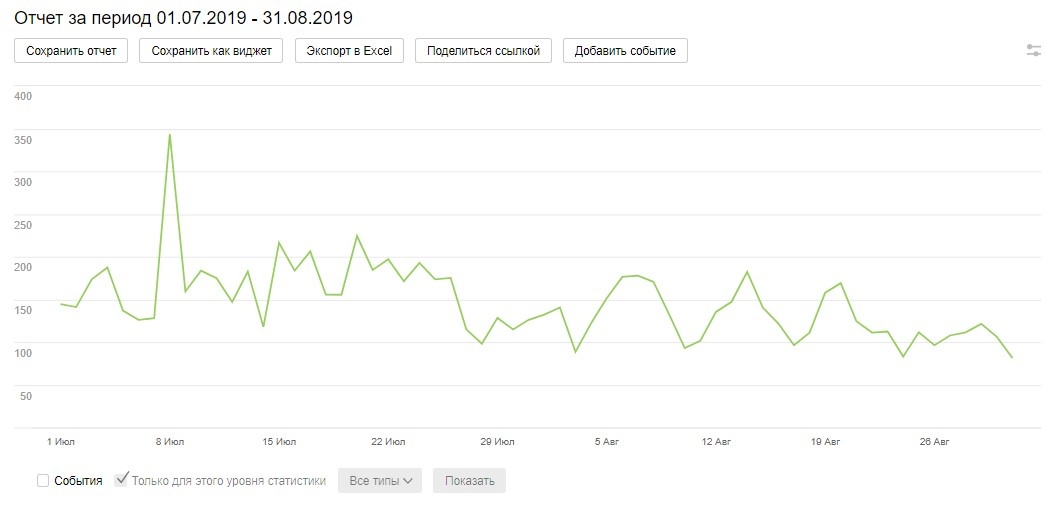The width and height of the screenshot is (1046, 511).
Task: Toggle Только для этого уровня статистики checkbox
Action: tap(121, 480)
